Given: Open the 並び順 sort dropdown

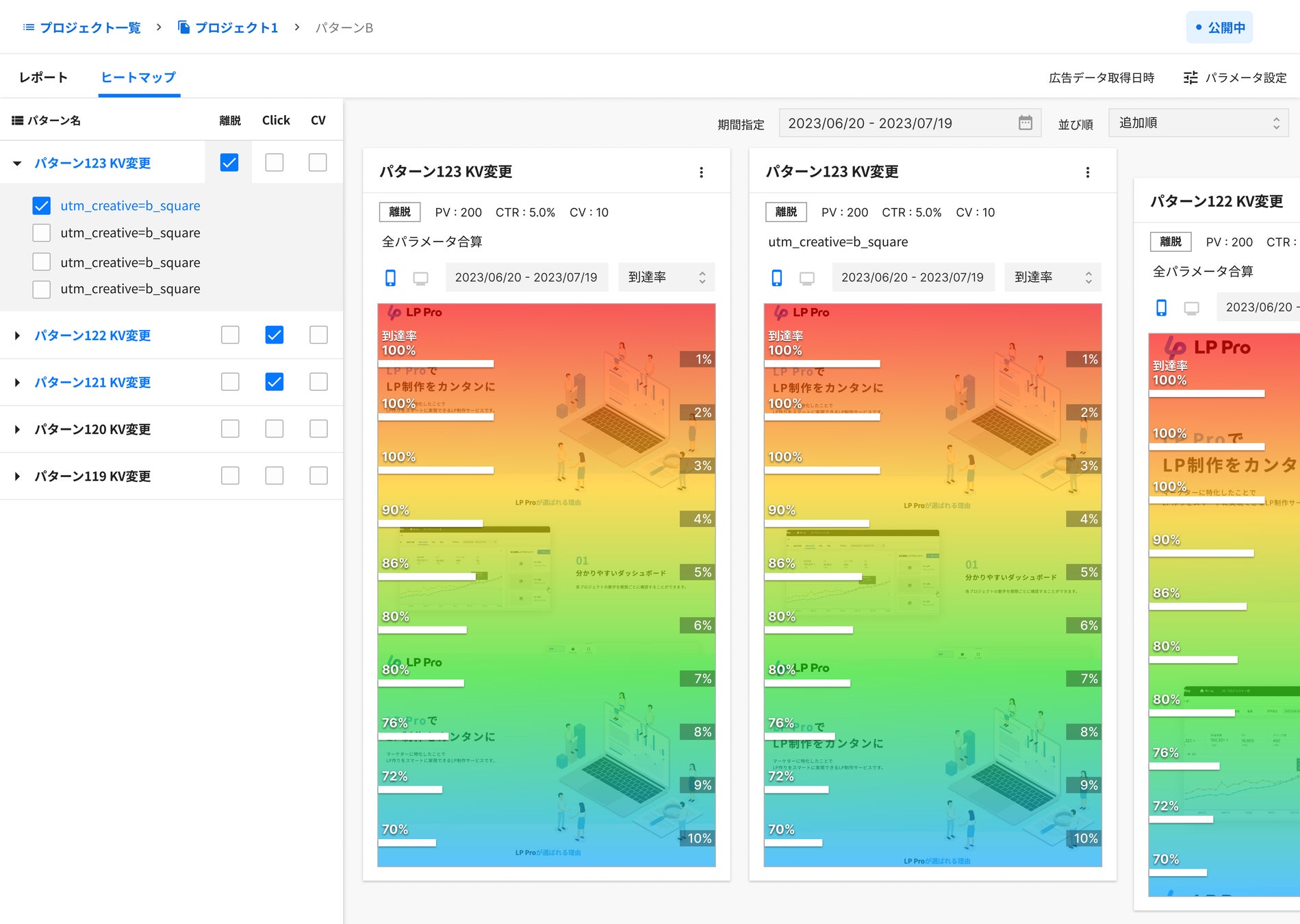Looking at the screenshot, I should 1198,123.
